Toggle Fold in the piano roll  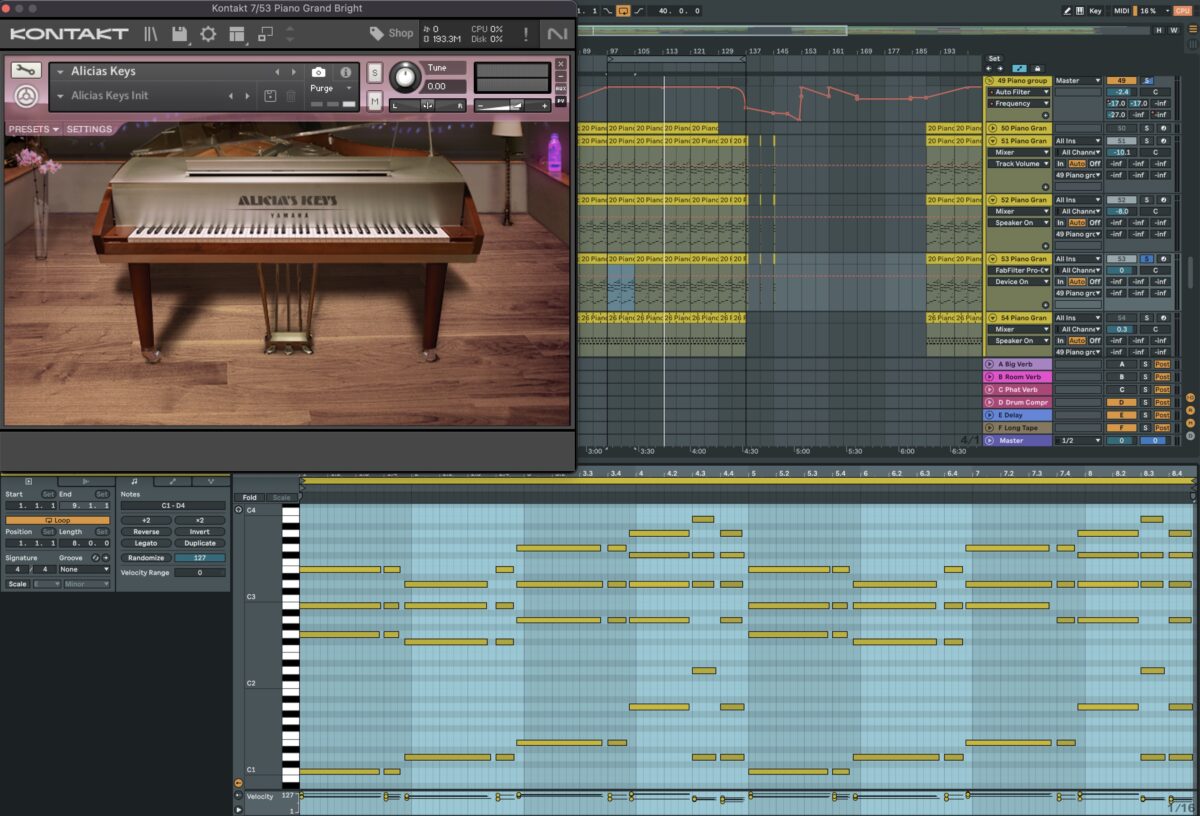(x=249, y=497)
